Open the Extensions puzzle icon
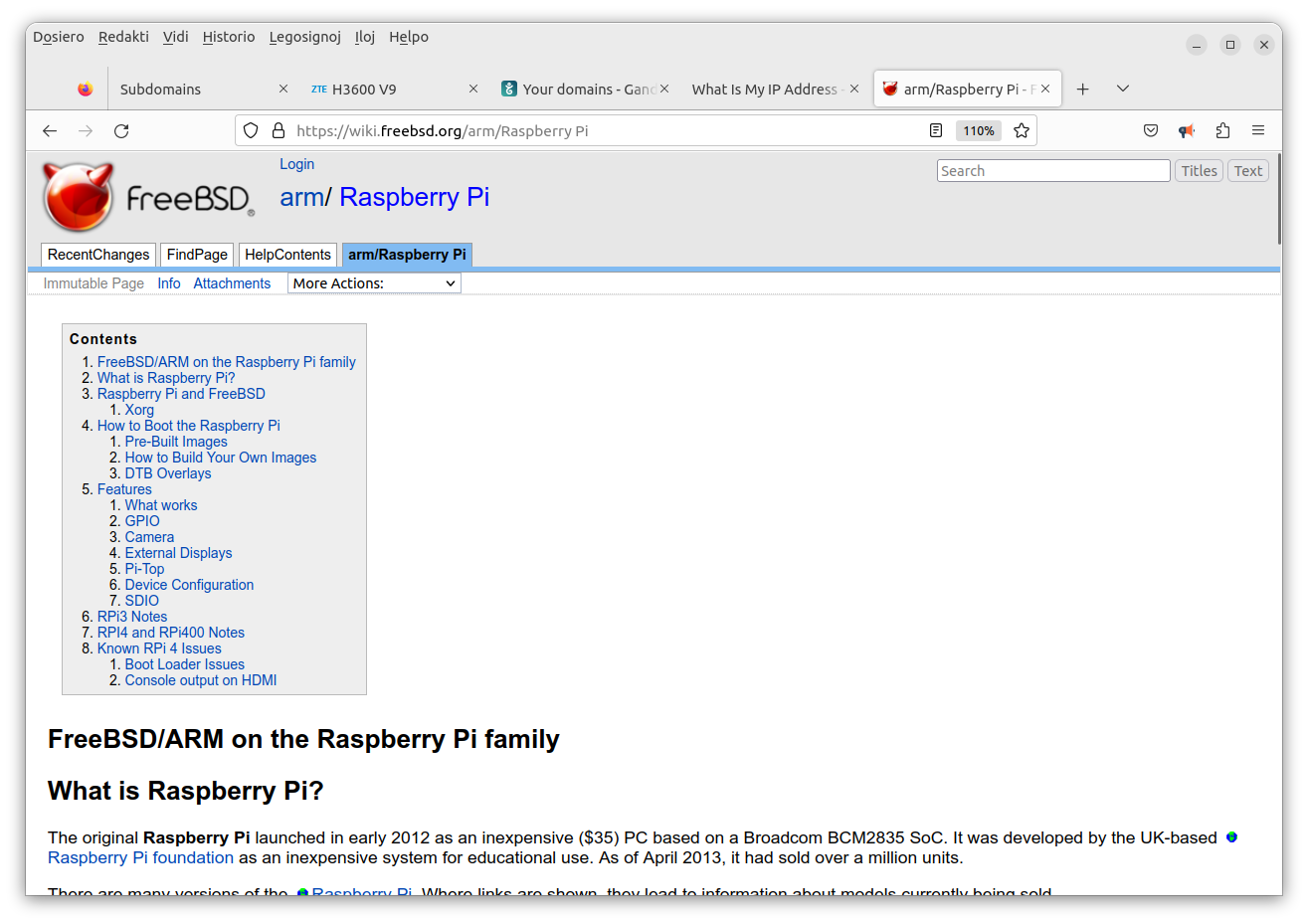The height and width of the screenshot is (924, 1308). (x=1222, y=130)
